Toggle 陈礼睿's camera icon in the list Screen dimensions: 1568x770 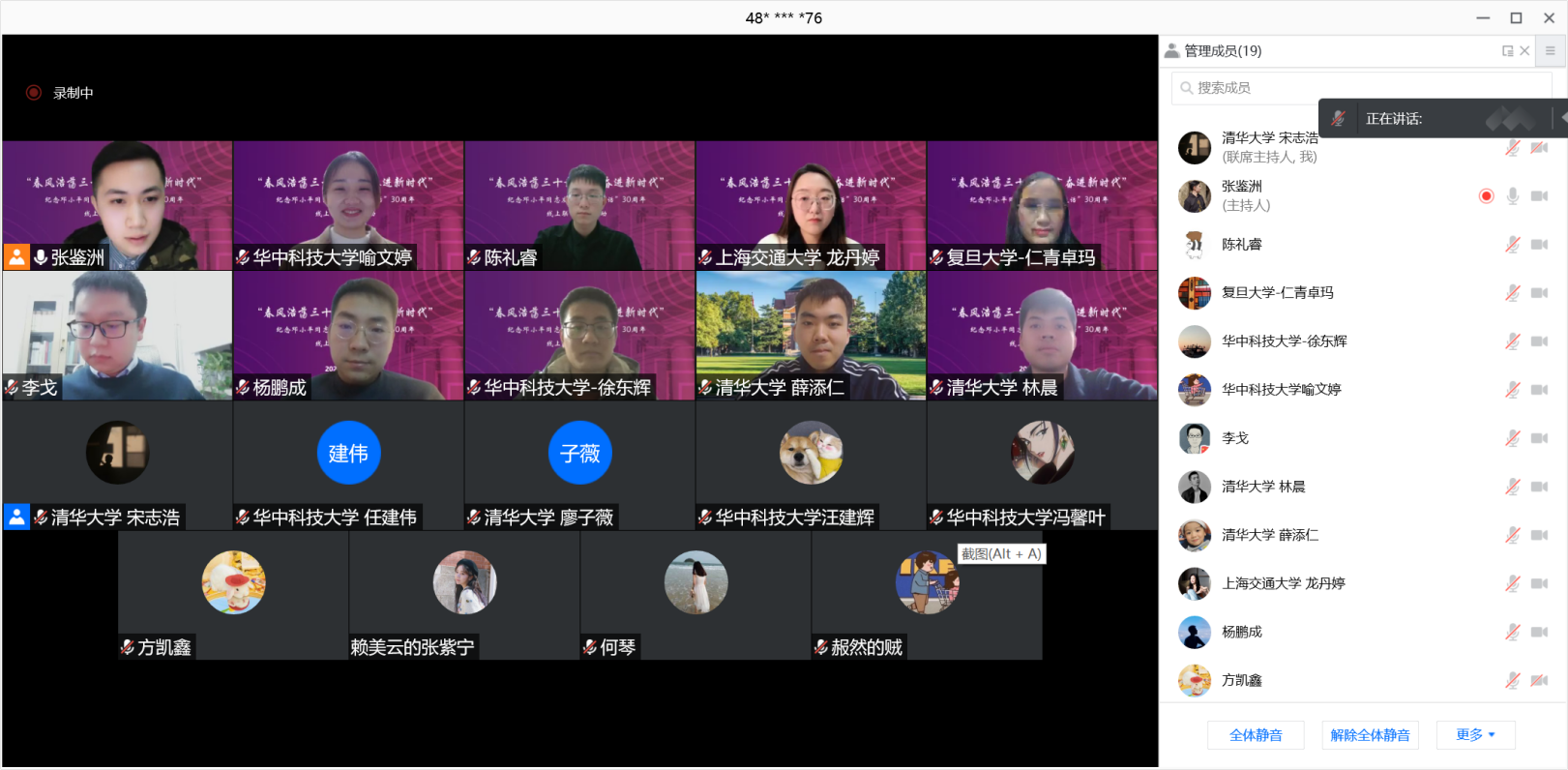tap(1539, 245)
